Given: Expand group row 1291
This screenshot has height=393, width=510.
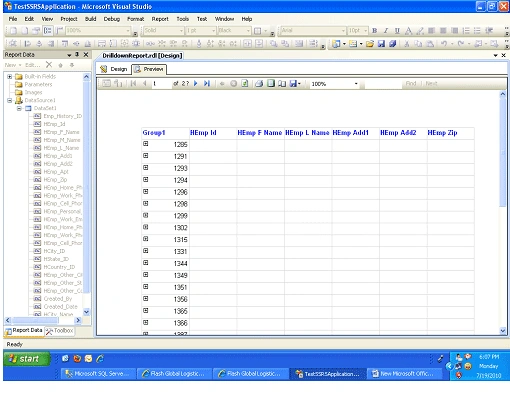Looking at the screenshot, I should coord(146,156).
